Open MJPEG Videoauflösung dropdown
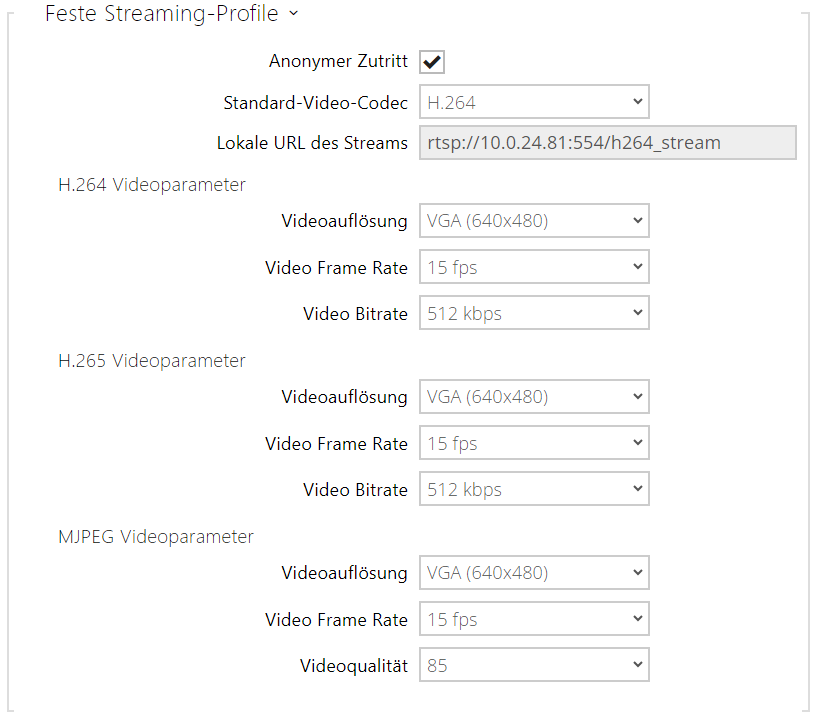 (x=534, y=573)
